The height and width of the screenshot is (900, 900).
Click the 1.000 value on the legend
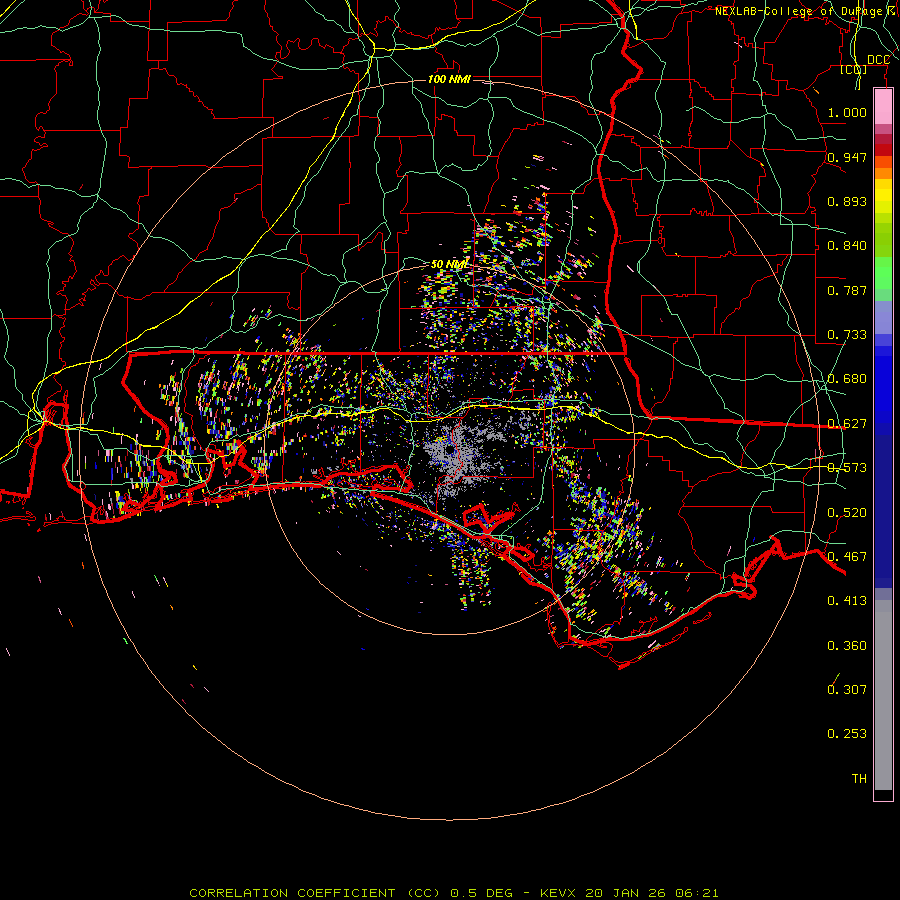click(847, 112)
